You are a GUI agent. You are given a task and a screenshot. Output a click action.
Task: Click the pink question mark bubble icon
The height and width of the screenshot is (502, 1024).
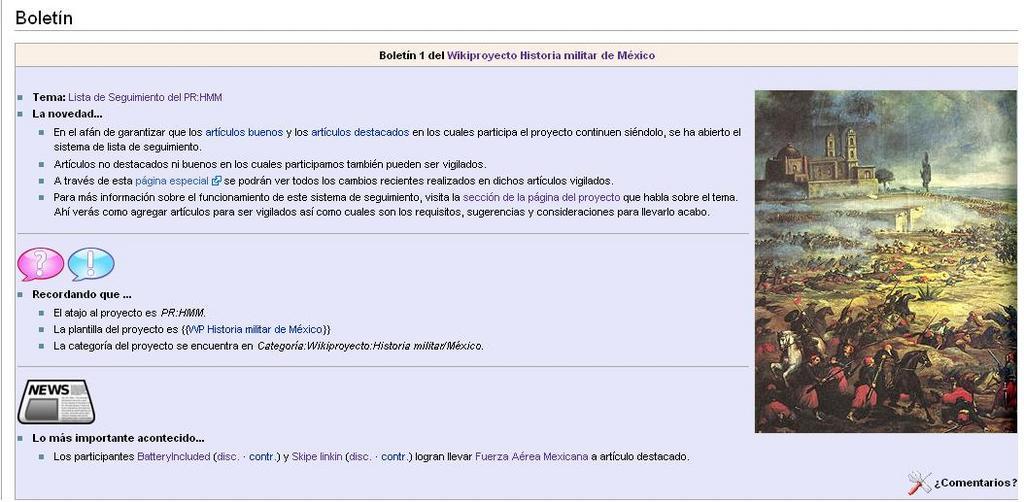(x=41, y=265)
